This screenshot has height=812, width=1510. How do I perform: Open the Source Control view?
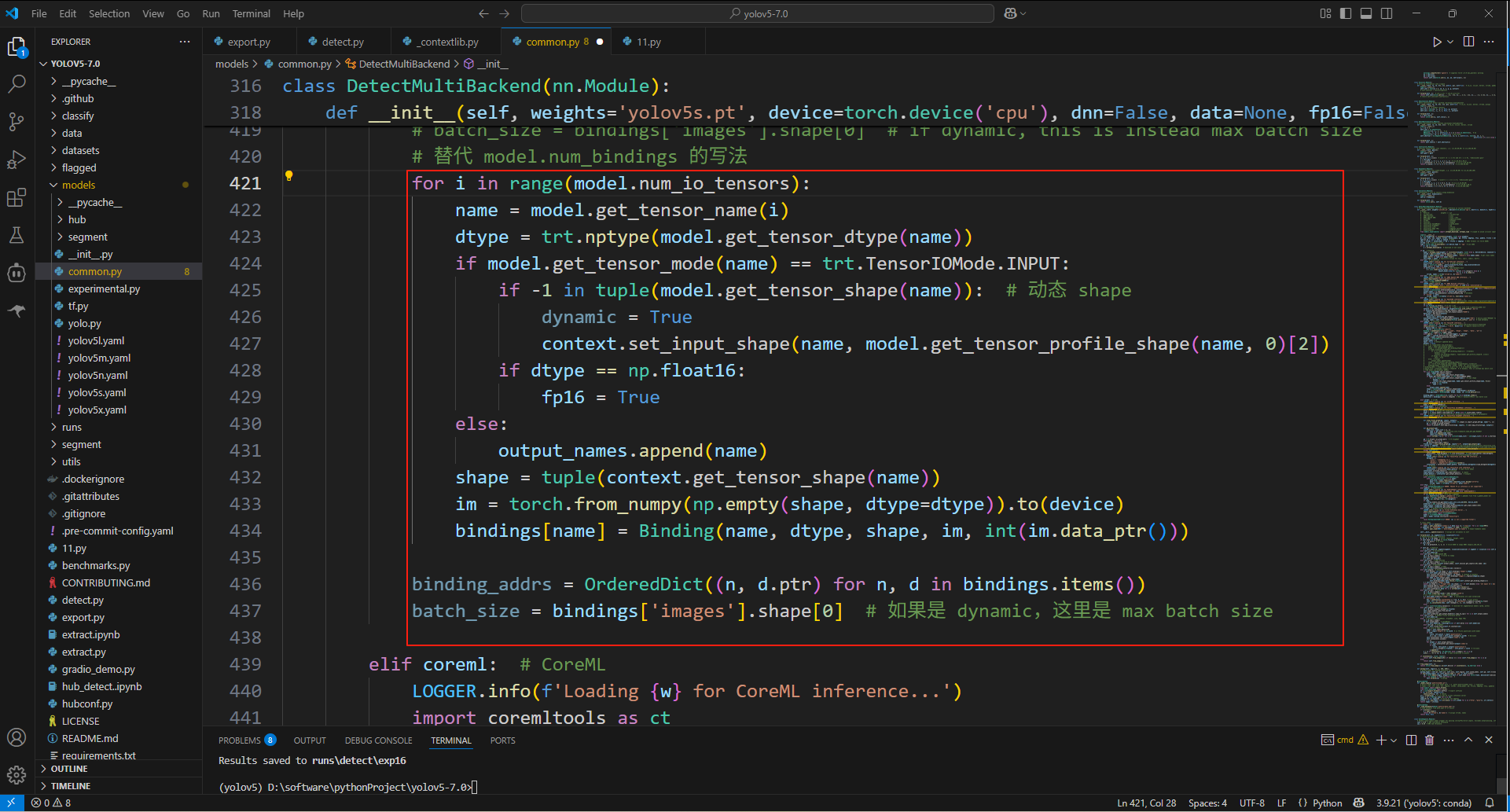coord(17,120)
